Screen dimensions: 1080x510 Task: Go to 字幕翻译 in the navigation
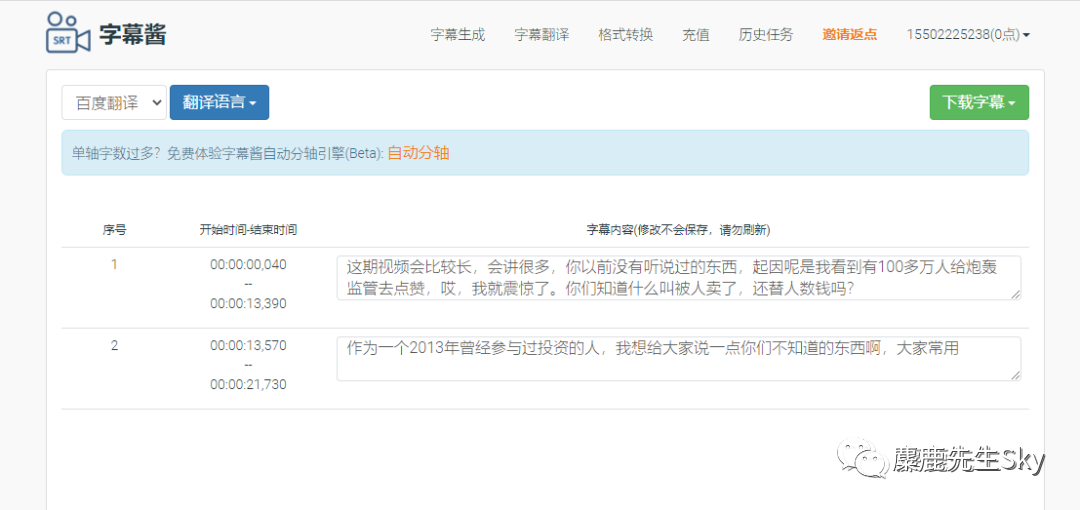541,34
